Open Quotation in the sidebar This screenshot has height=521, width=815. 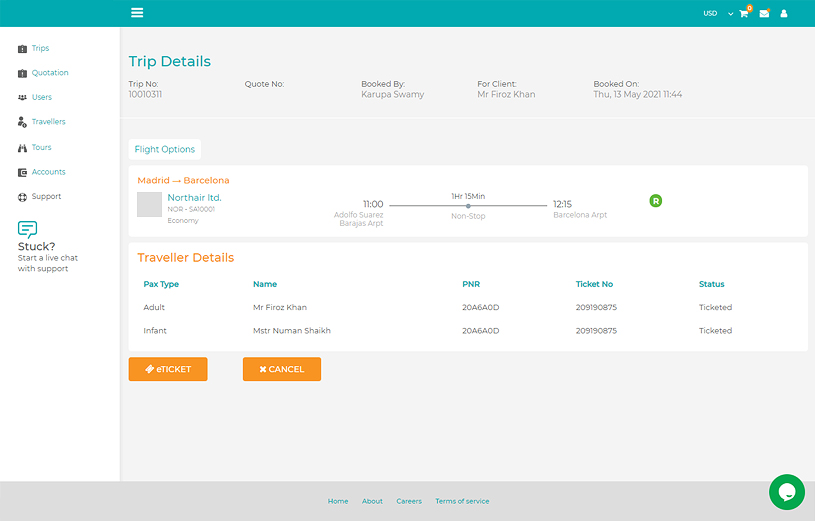(x=50, y=72)
